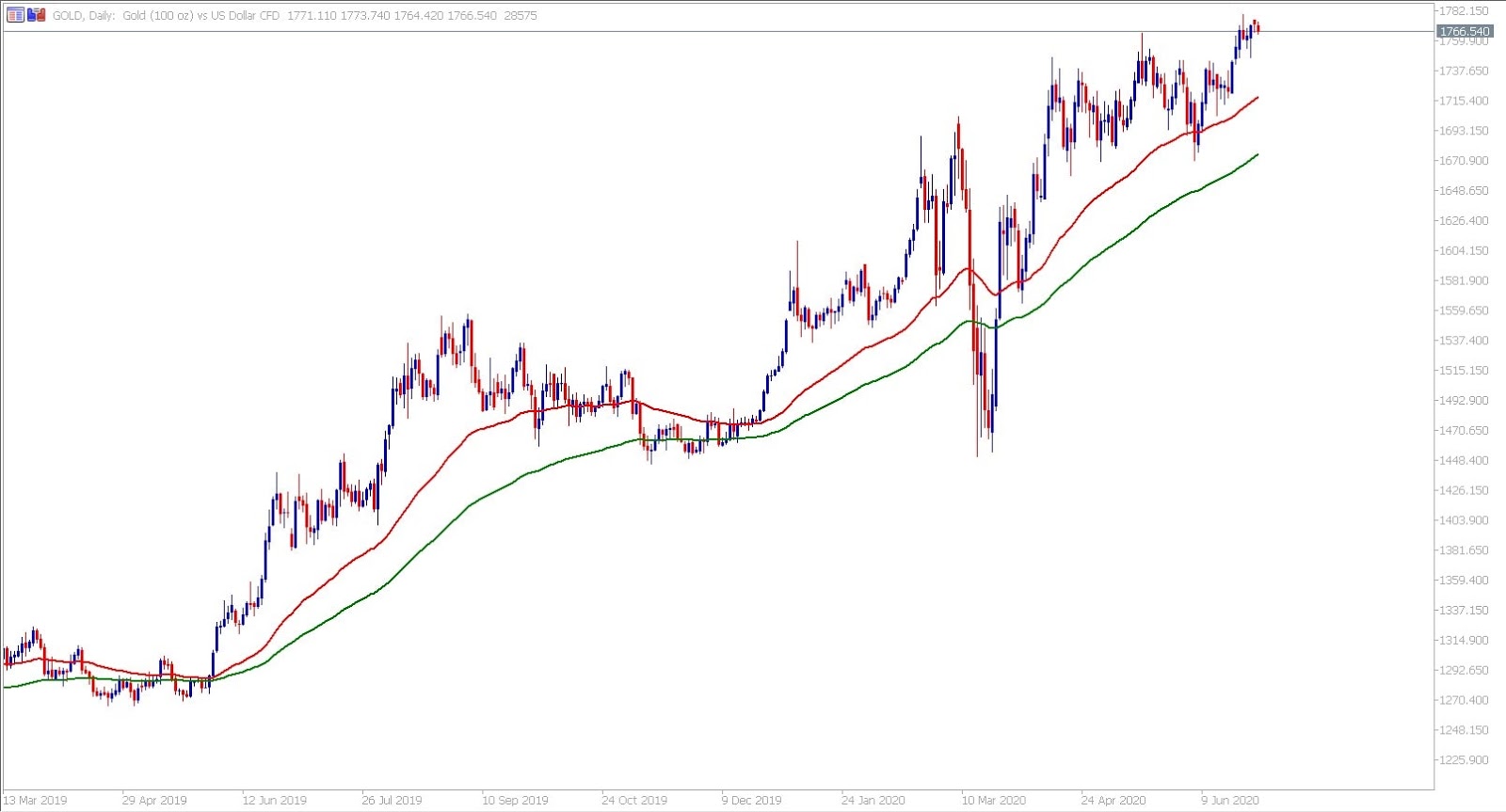Select the 24 Jan 2020 date label
Screen dimensions: 1506x812
[873, 801]
